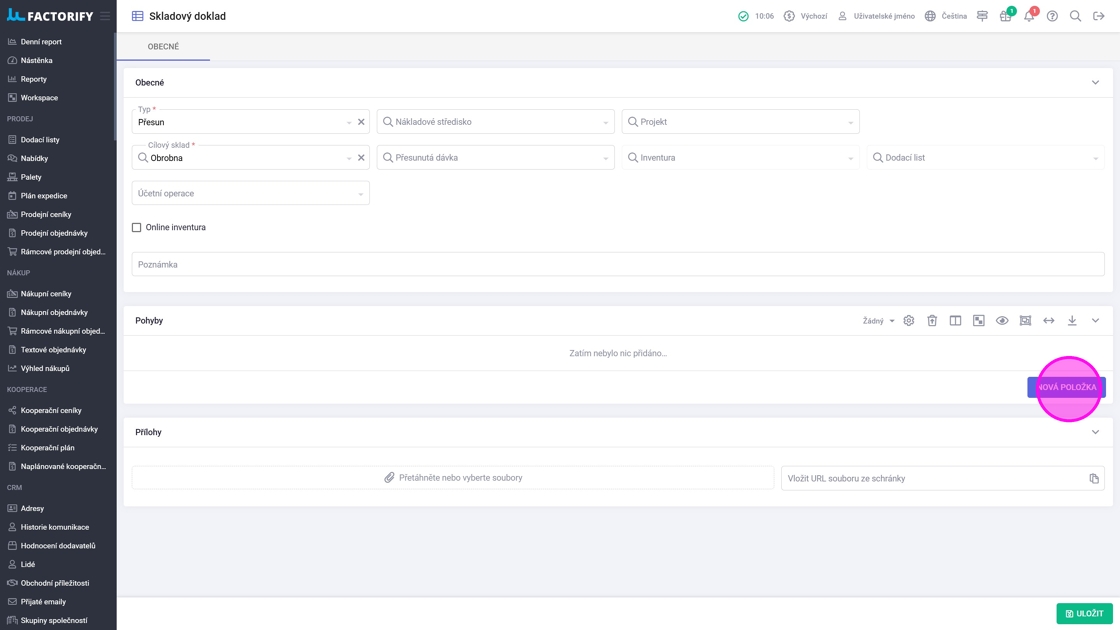Viewport: 1120px width, 630px height.
Task: Collapse the Přílohy section
Action: pyautogui.click(x=1095, y=433)
